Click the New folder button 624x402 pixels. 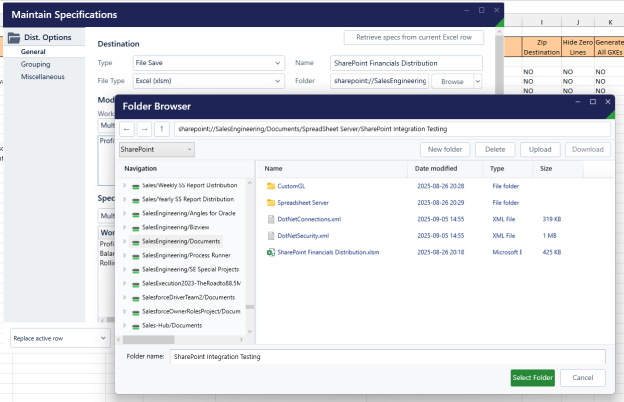click(x=449, y=149)
